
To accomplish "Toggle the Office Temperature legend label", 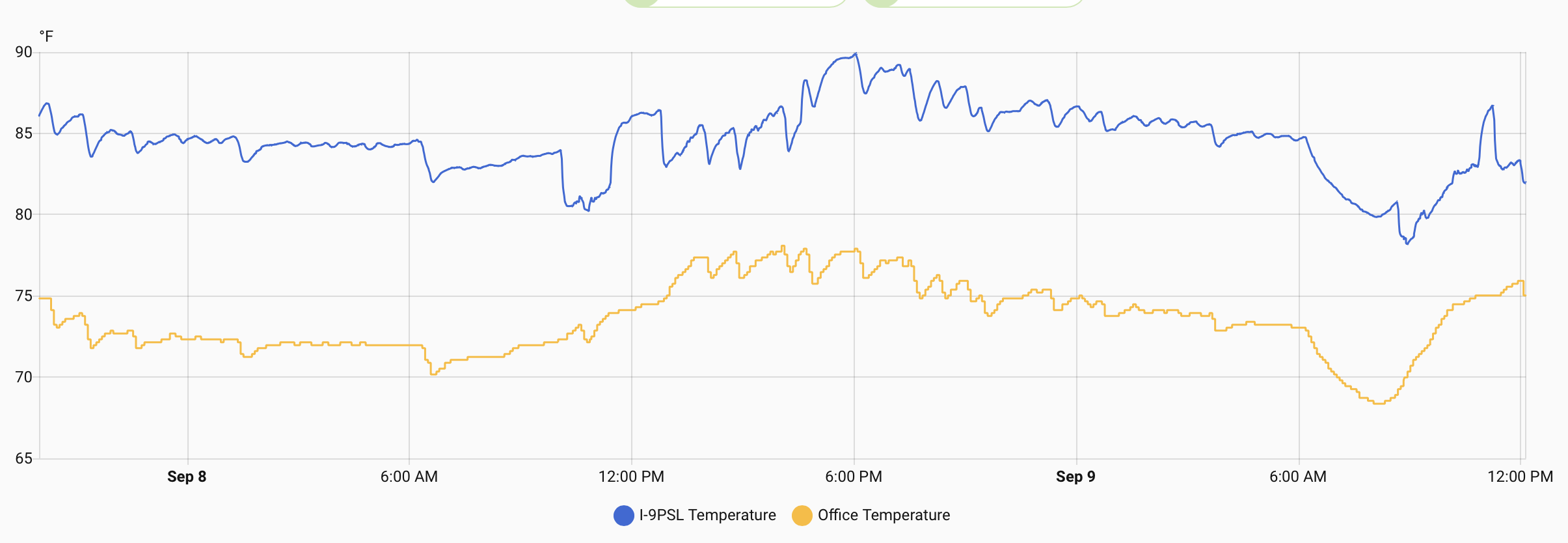I will pos(884,516).
